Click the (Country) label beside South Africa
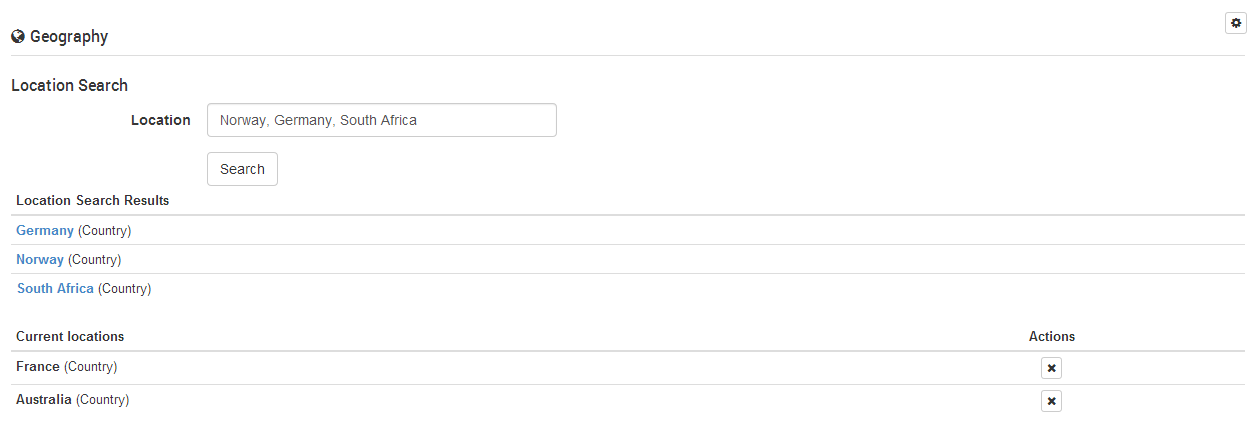Viewport: 1255px width, 444px height. (125, 288)
